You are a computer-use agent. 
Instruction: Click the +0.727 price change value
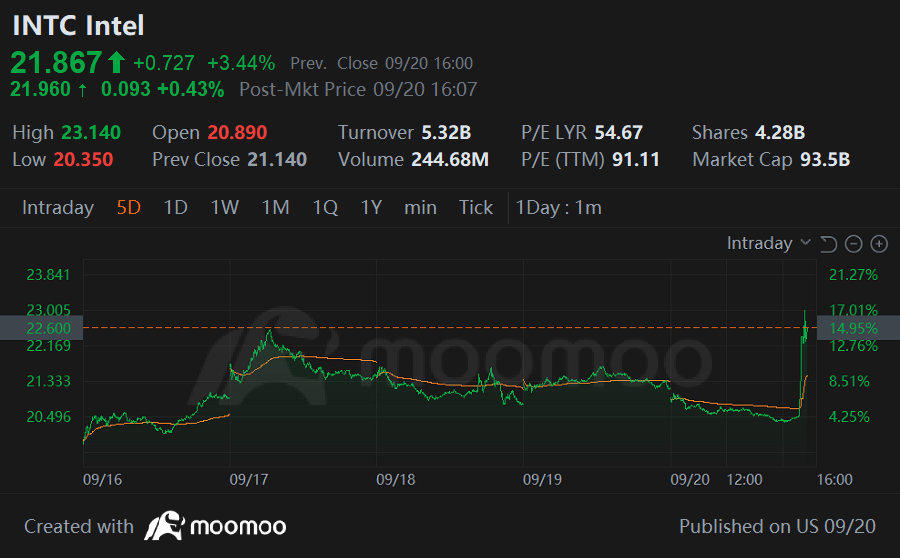[164, 63]
